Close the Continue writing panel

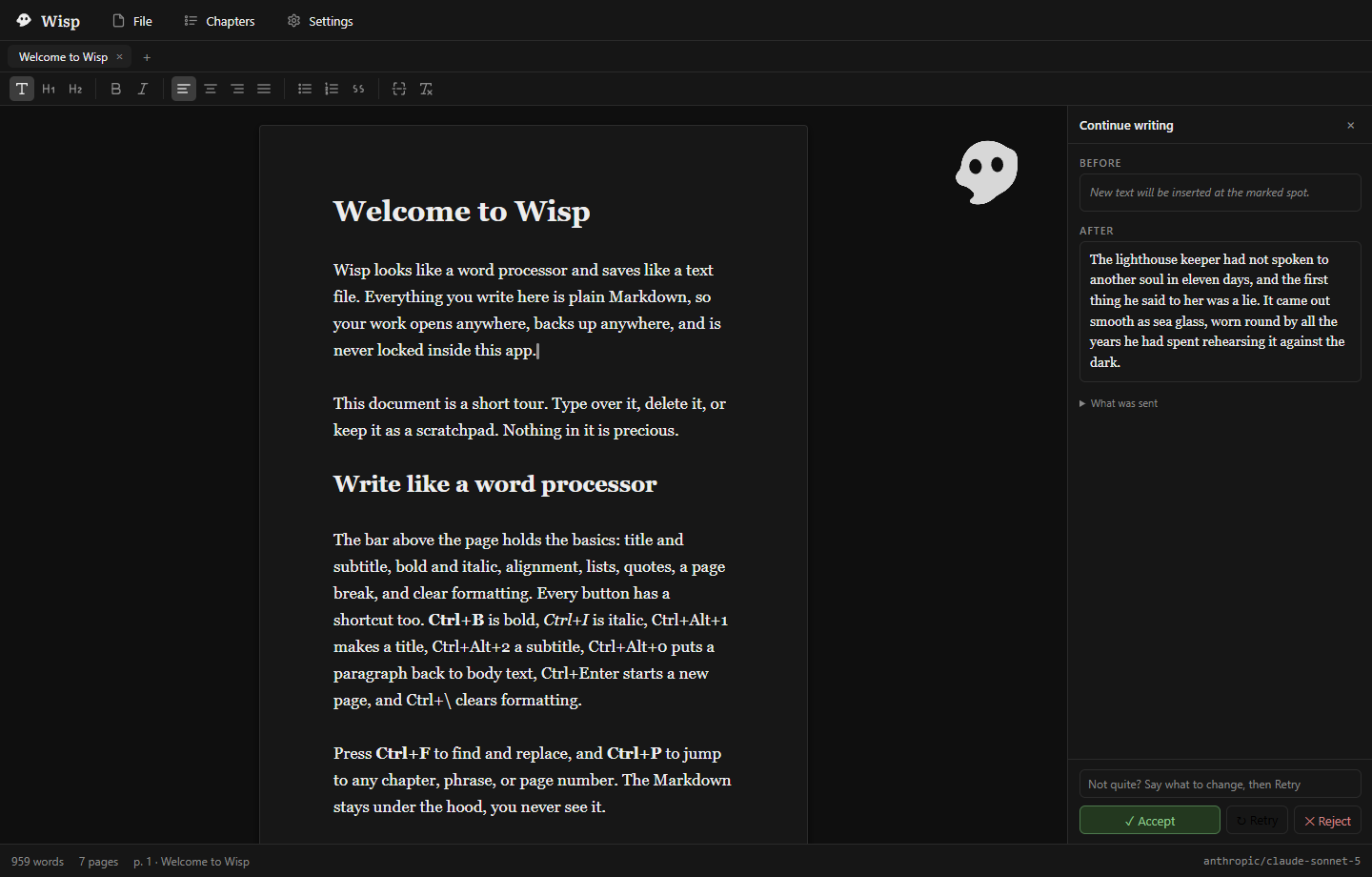(x=1350, y=125)
